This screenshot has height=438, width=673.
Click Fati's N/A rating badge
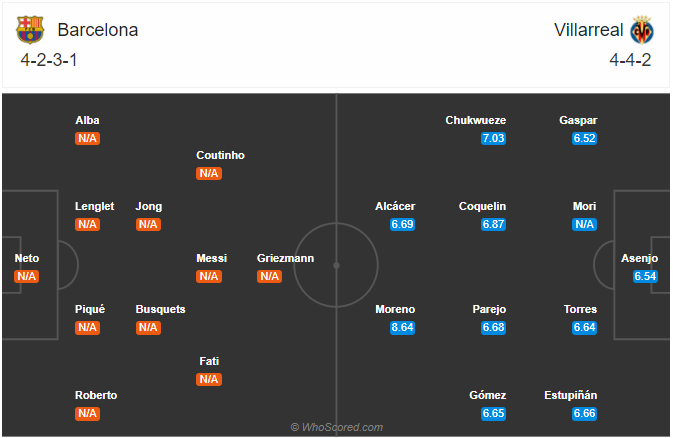[x=209, y=379]
